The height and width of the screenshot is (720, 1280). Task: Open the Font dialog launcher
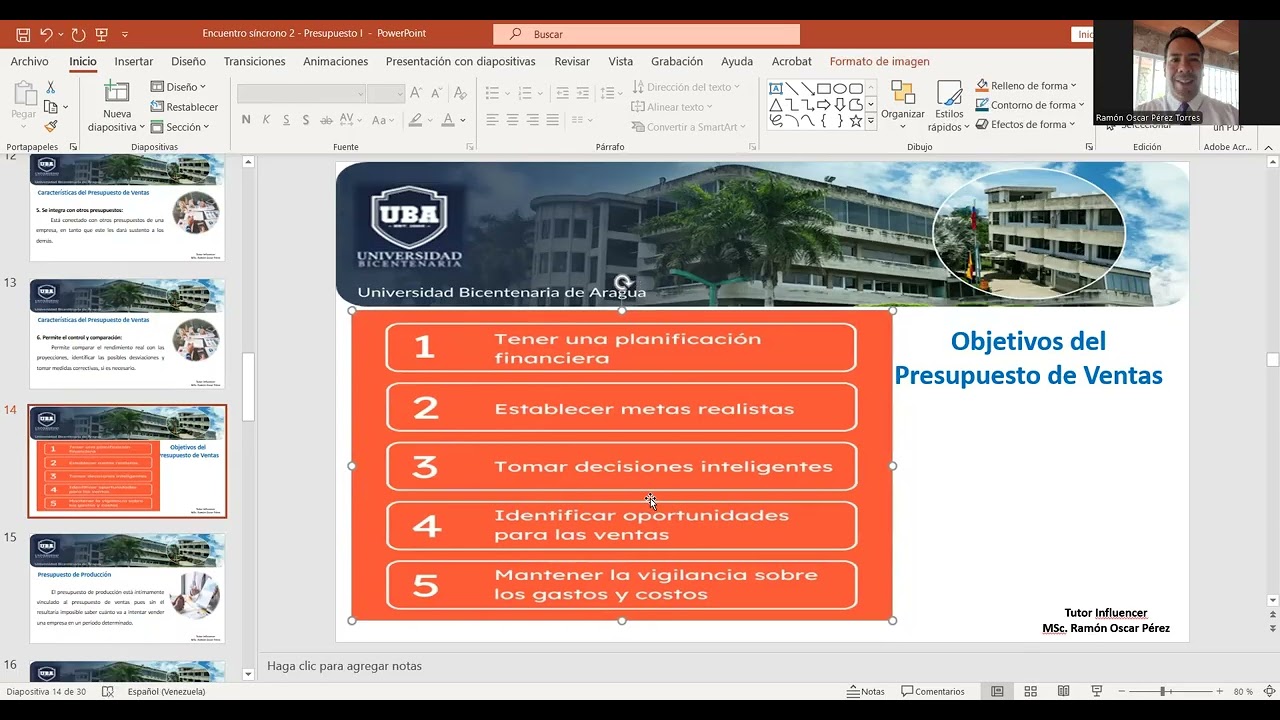pos(470,147)
